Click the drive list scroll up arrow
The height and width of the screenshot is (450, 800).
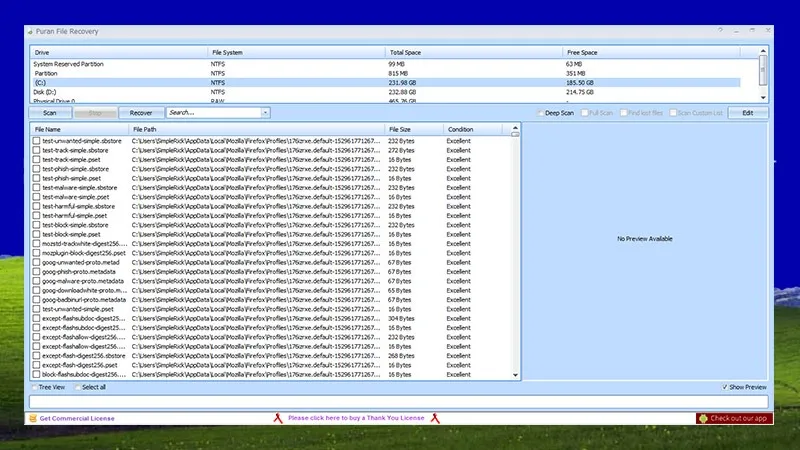tap(763, 51)
